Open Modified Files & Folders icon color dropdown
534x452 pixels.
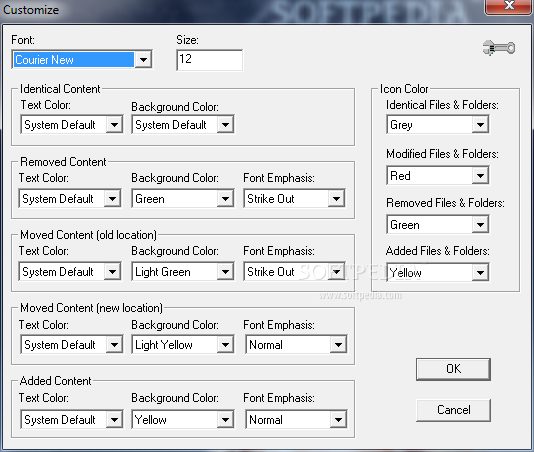[x=438, y=175]
